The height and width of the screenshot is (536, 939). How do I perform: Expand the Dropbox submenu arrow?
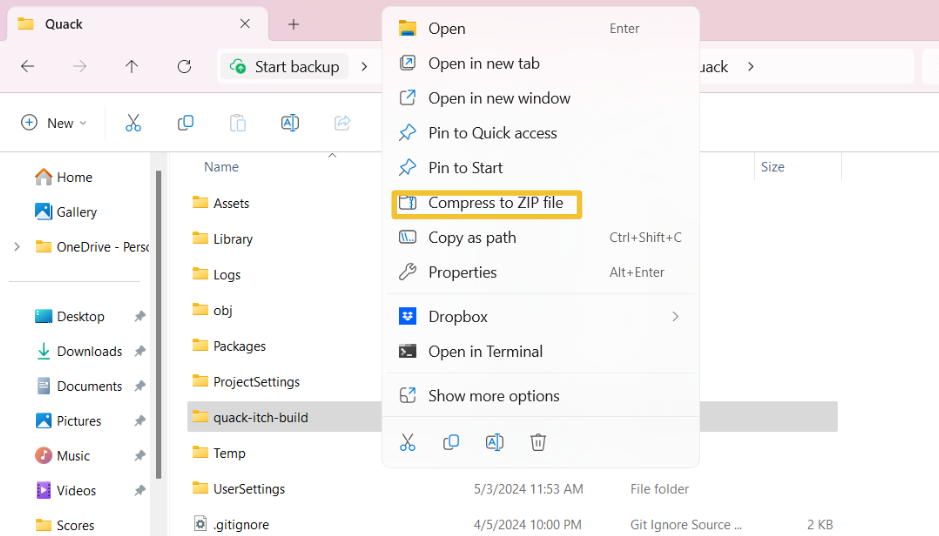[676, 316]
